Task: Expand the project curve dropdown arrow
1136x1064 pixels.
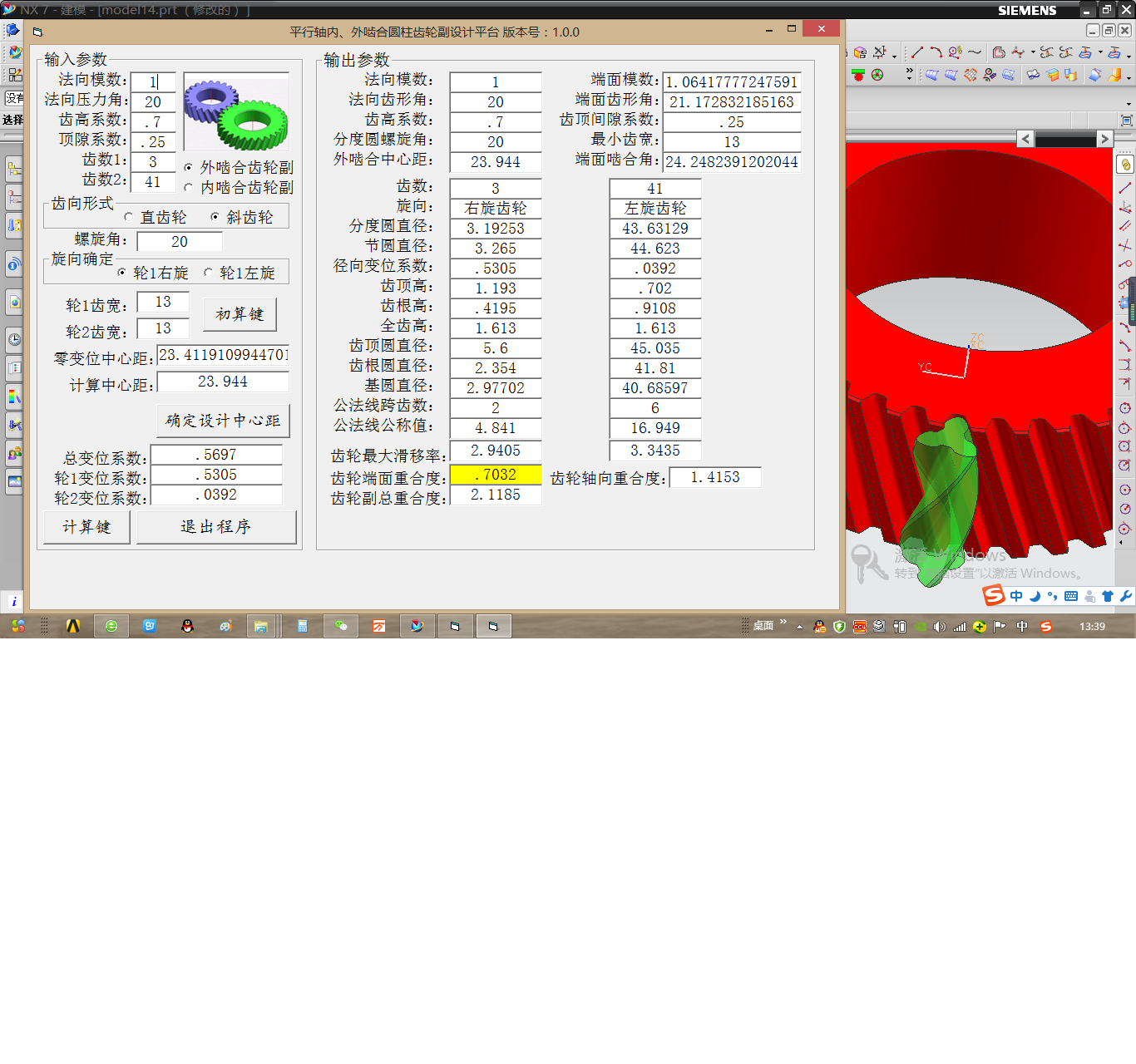Action: pyautogui.click(x=1100, y=53)
